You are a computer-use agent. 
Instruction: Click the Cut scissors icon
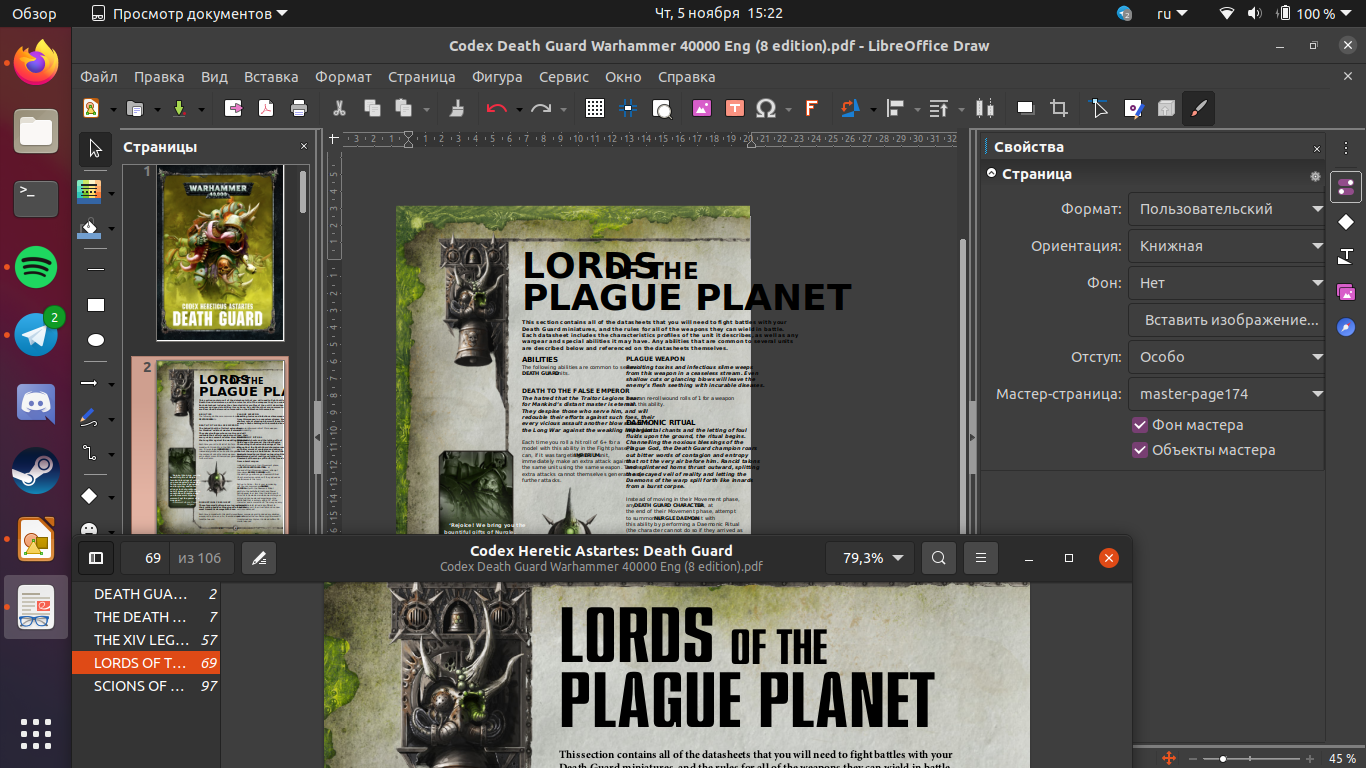(x=339, y=108)
